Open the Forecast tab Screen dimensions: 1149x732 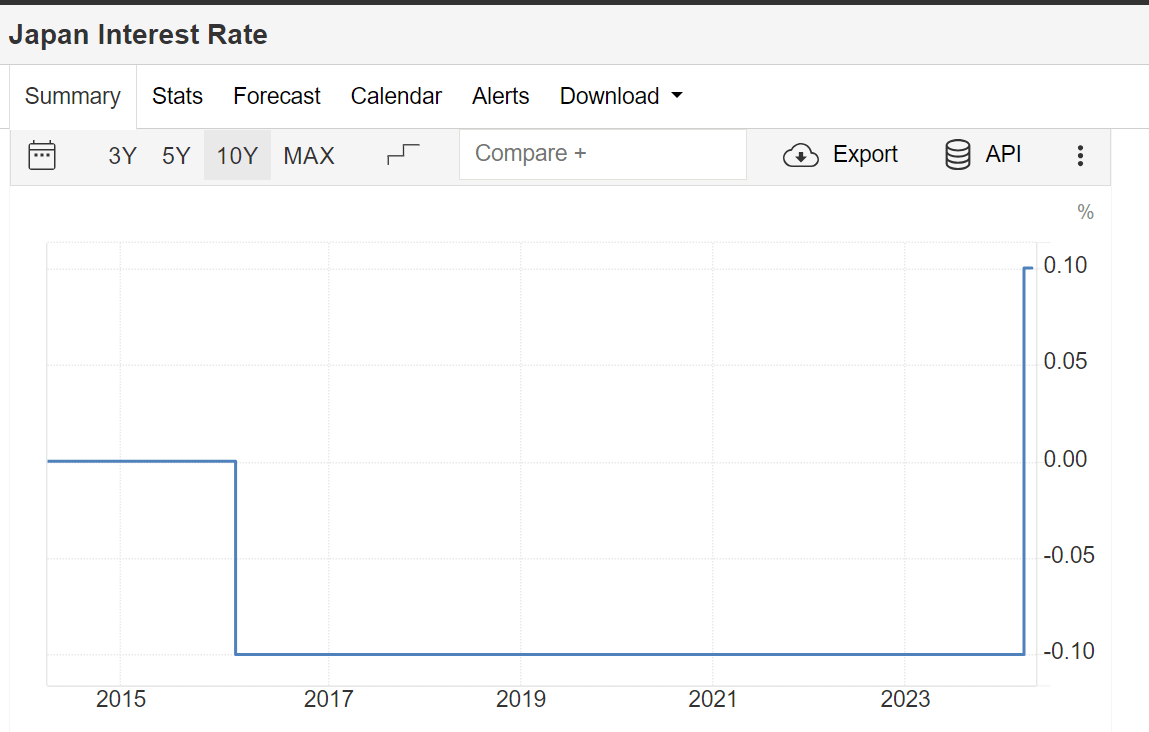click(276, 96)
